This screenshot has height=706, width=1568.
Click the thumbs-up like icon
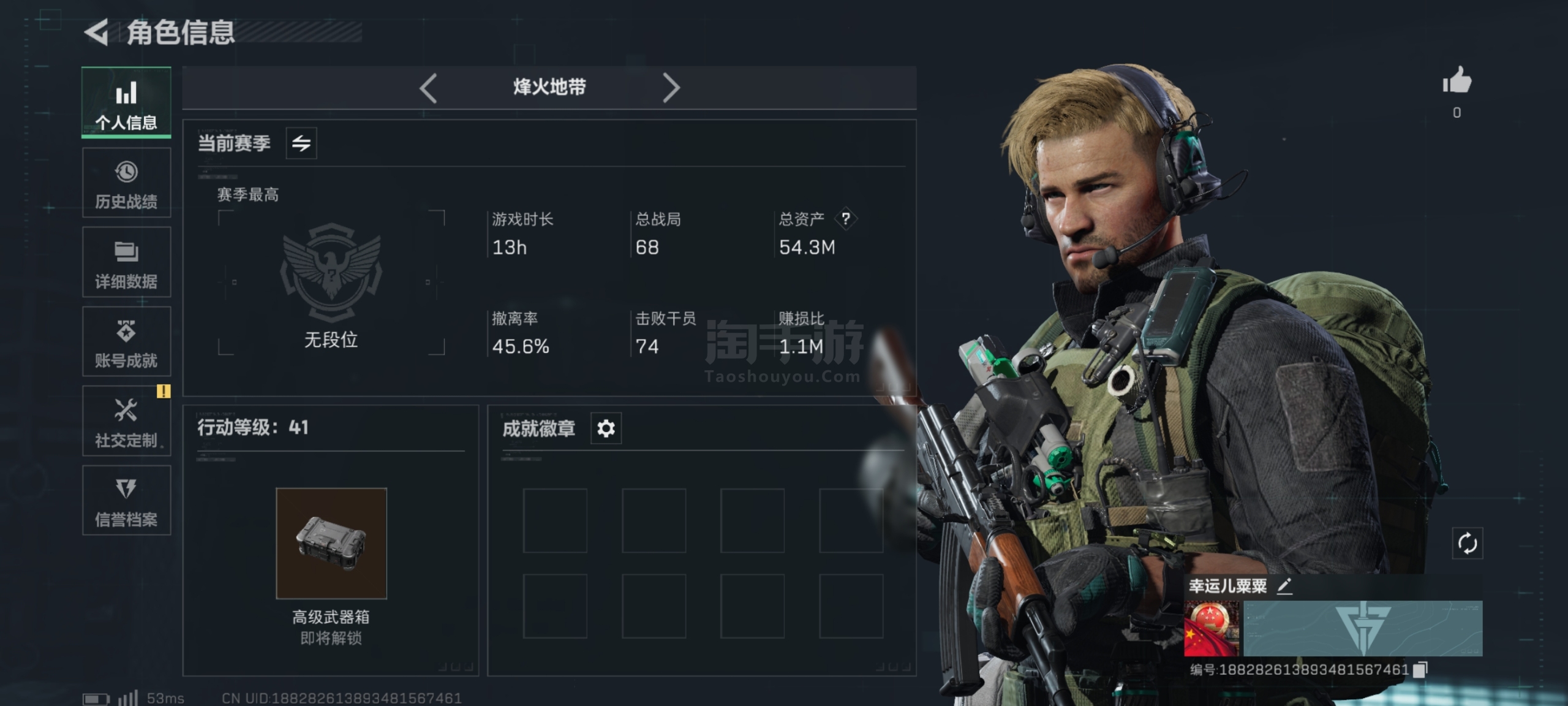click(1457, 80)
